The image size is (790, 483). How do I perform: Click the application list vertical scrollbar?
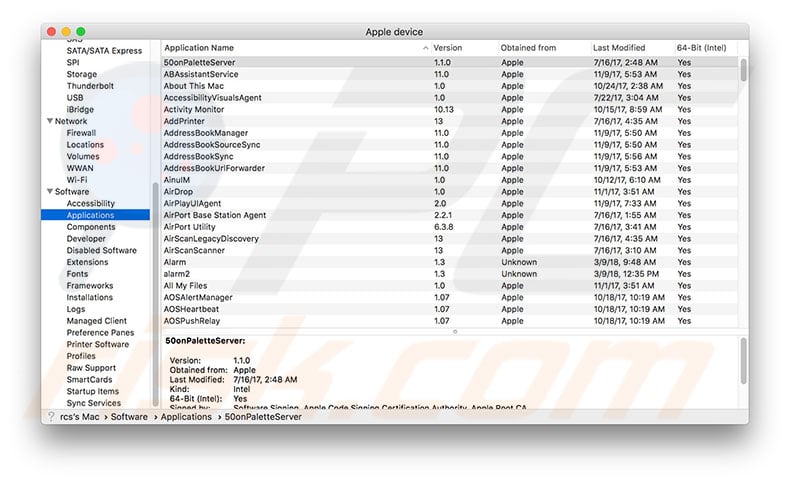tap(743, 70)
